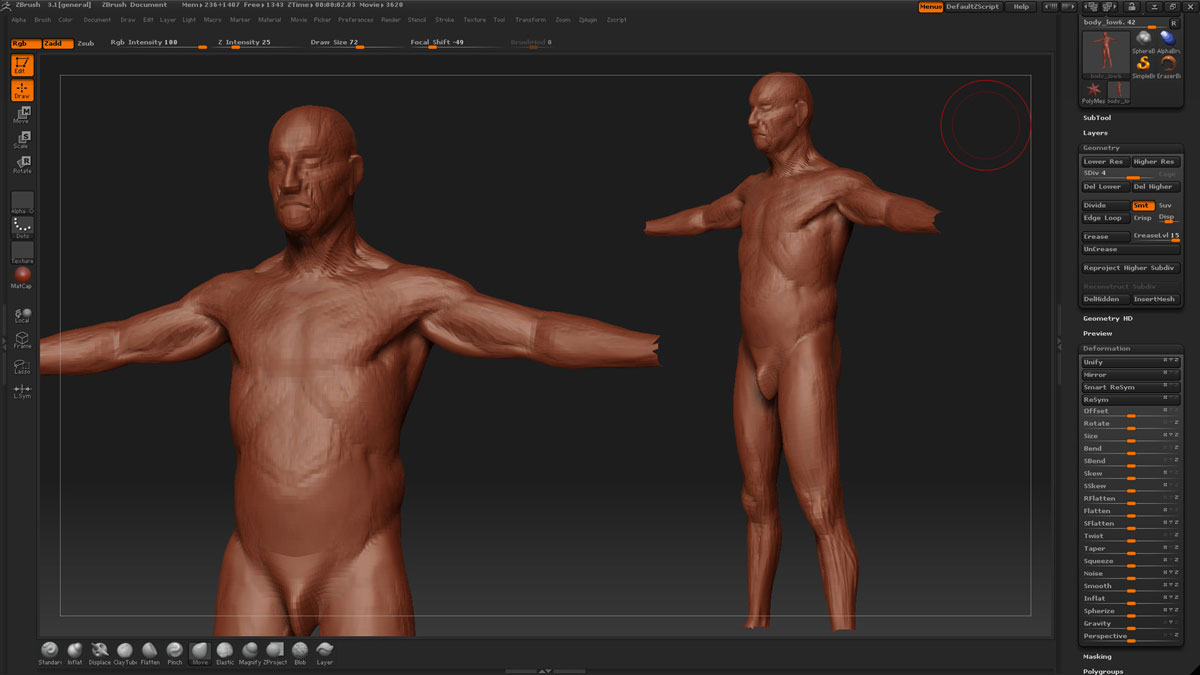This screenshot has width=1200, height=675.
Task: Activate the Scale tool
Action: tap(22, 139)
